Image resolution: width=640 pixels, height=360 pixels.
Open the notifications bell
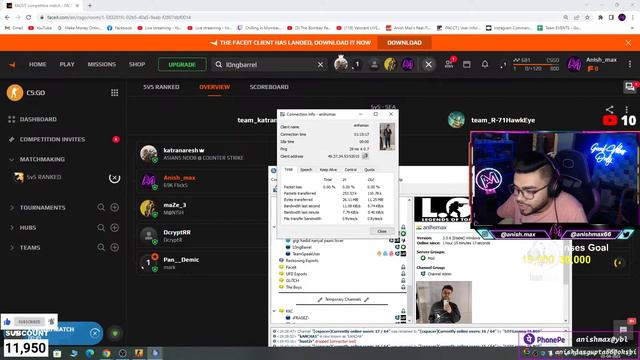485,64
